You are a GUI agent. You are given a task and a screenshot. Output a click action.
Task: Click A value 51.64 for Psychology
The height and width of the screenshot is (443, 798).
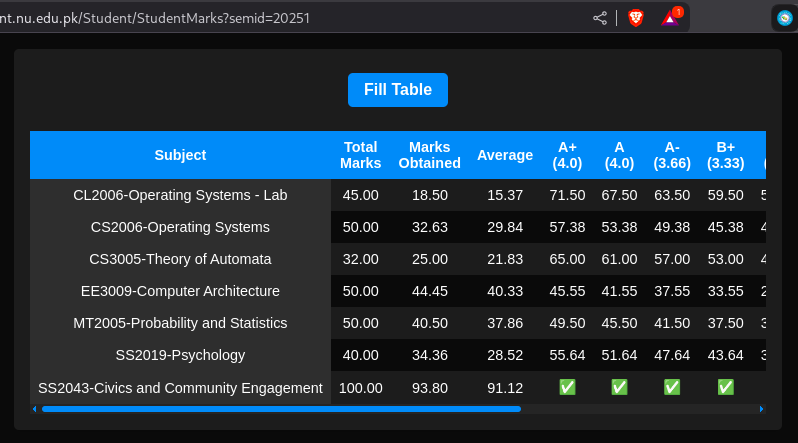(x=619, y=355)
